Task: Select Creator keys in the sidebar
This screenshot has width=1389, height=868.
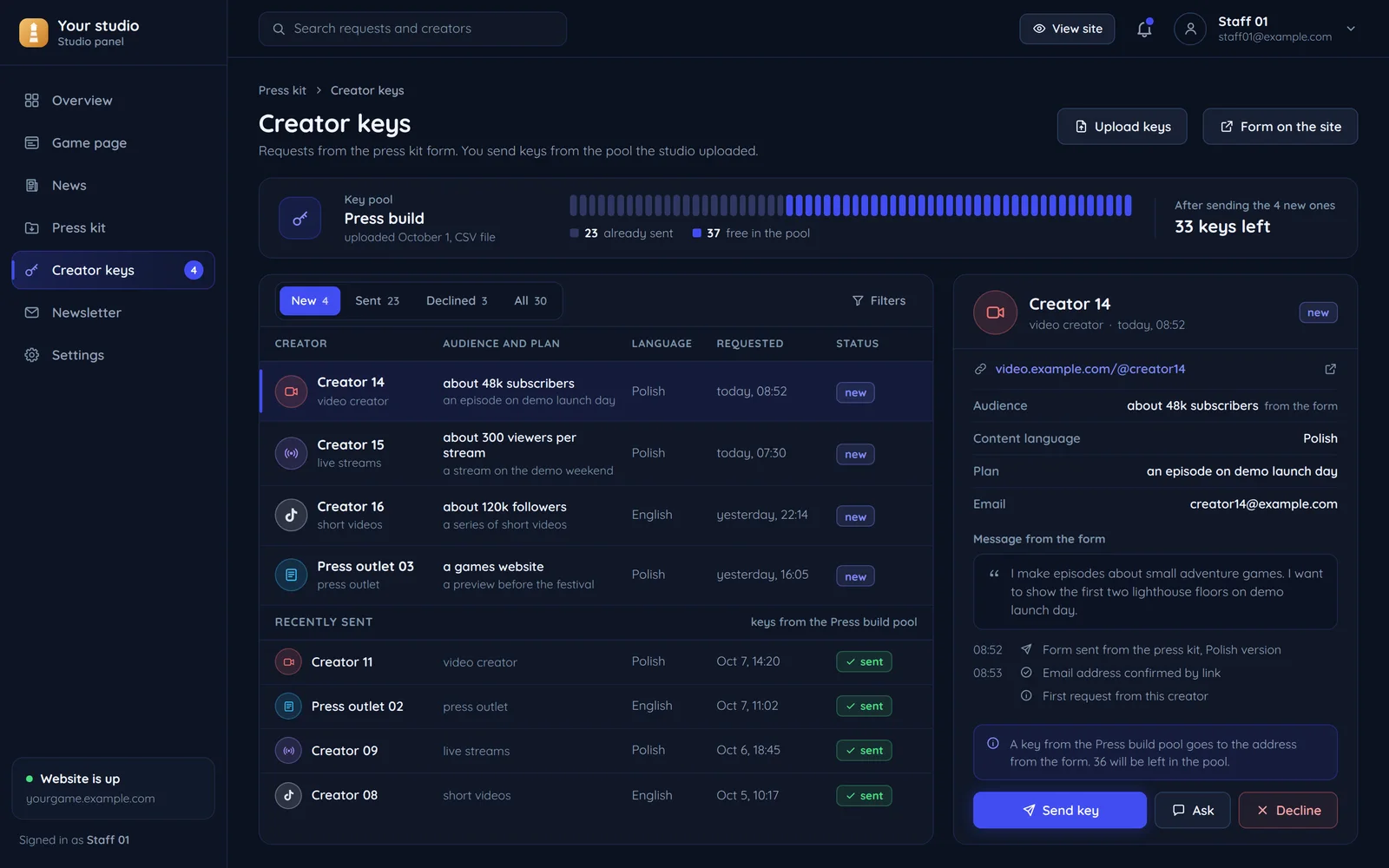Action: [113, 271]
